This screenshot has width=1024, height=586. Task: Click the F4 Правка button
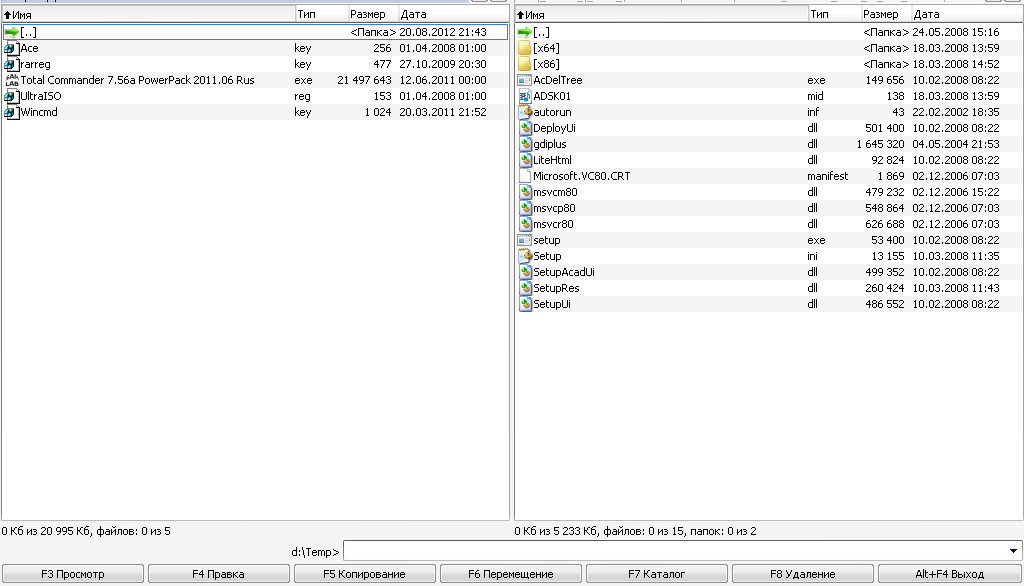click(x=218, y=574)
